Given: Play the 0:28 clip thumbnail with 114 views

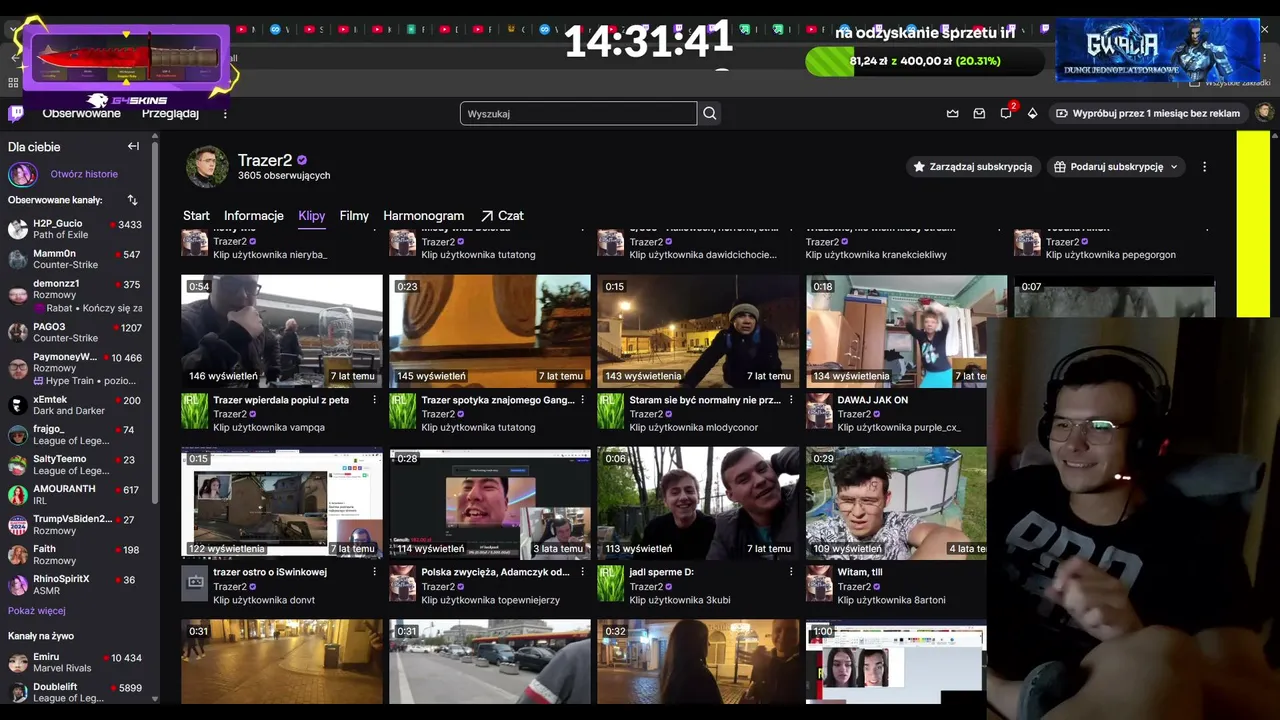Looking at the screenshot, I should [x=490, y=504].
